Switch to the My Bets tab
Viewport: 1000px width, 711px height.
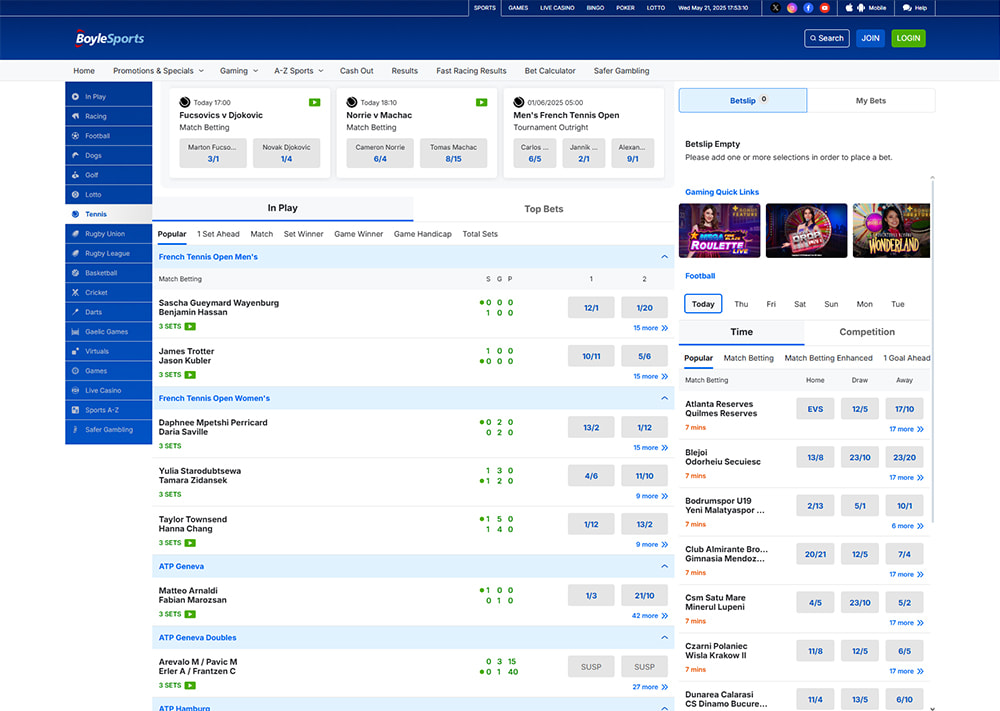(x=871, y=101)
